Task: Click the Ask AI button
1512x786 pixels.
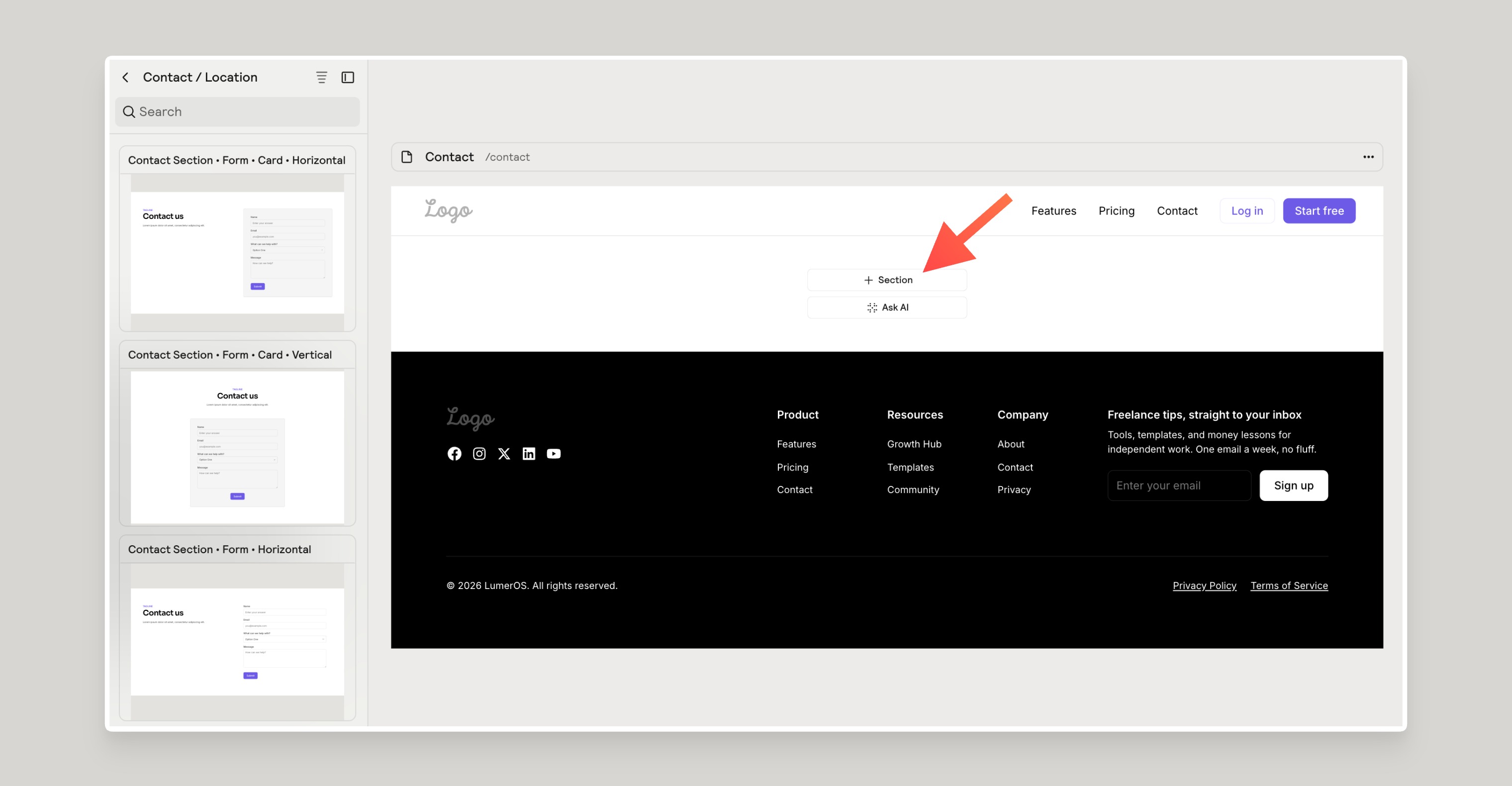Action: [887, 307]
